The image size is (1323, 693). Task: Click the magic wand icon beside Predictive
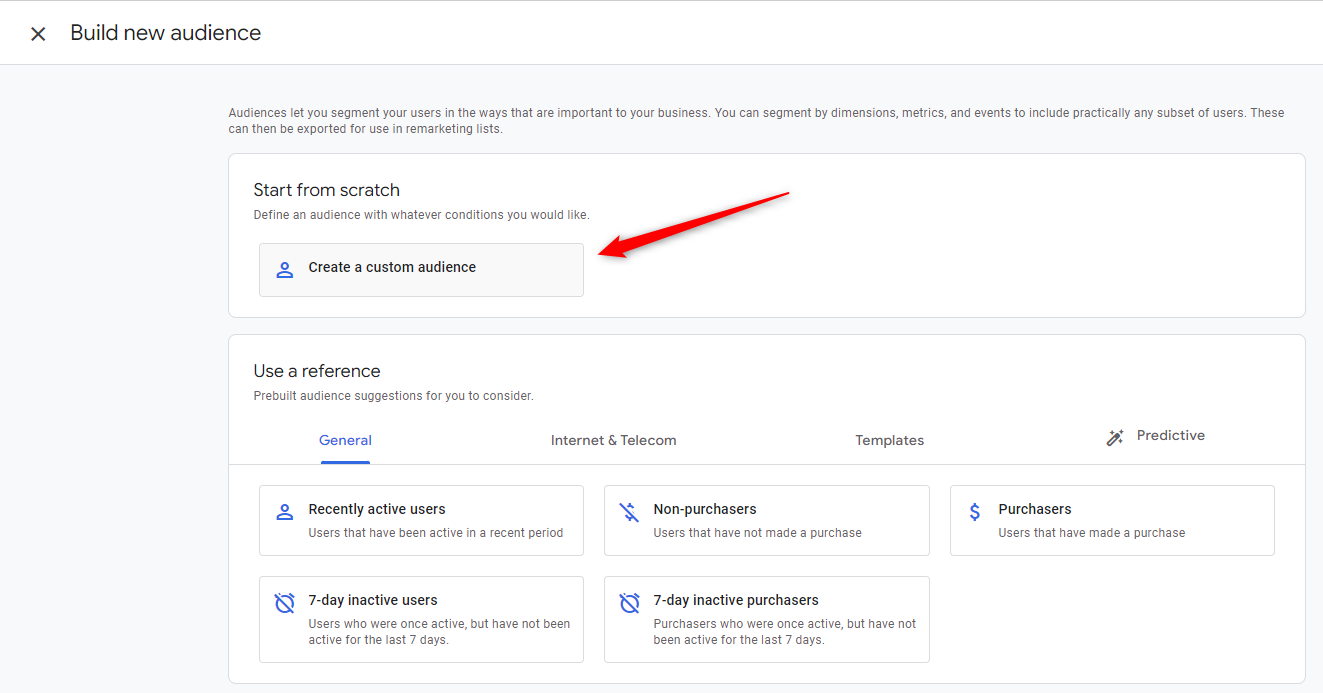click(x=1115, y=437)
